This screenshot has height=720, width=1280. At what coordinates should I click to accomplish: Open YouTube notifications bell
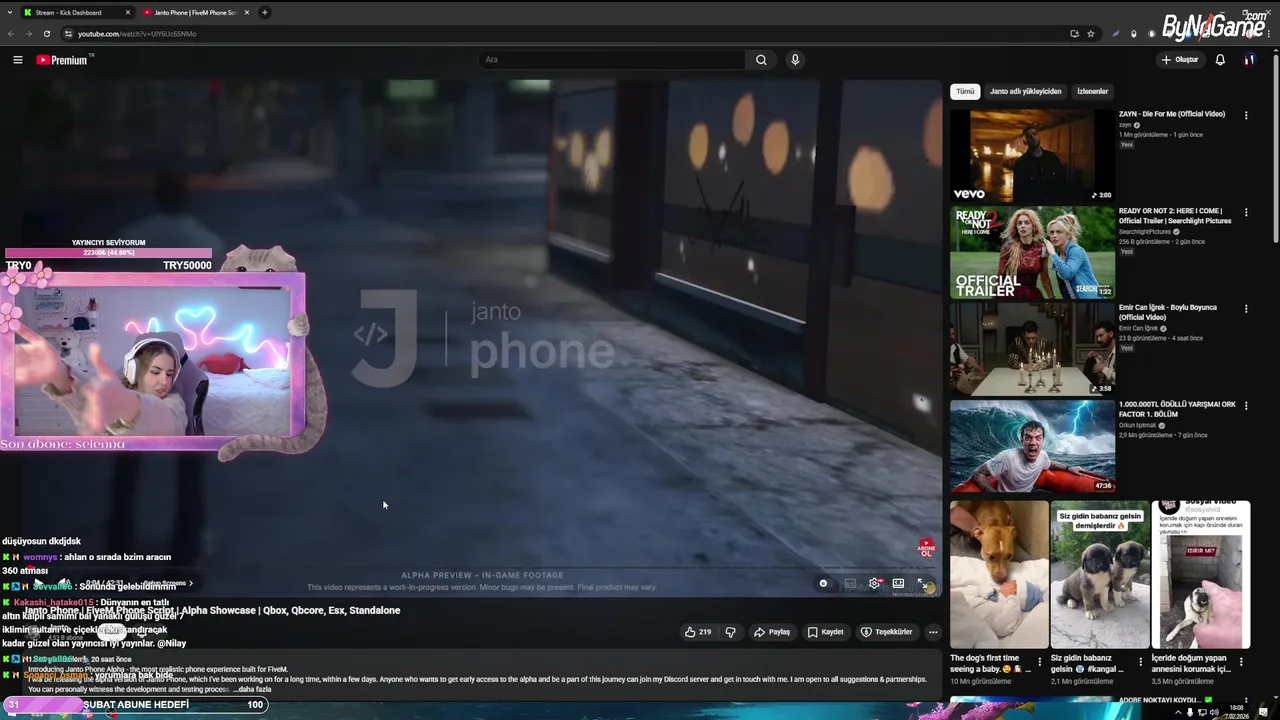[1220, 60]
